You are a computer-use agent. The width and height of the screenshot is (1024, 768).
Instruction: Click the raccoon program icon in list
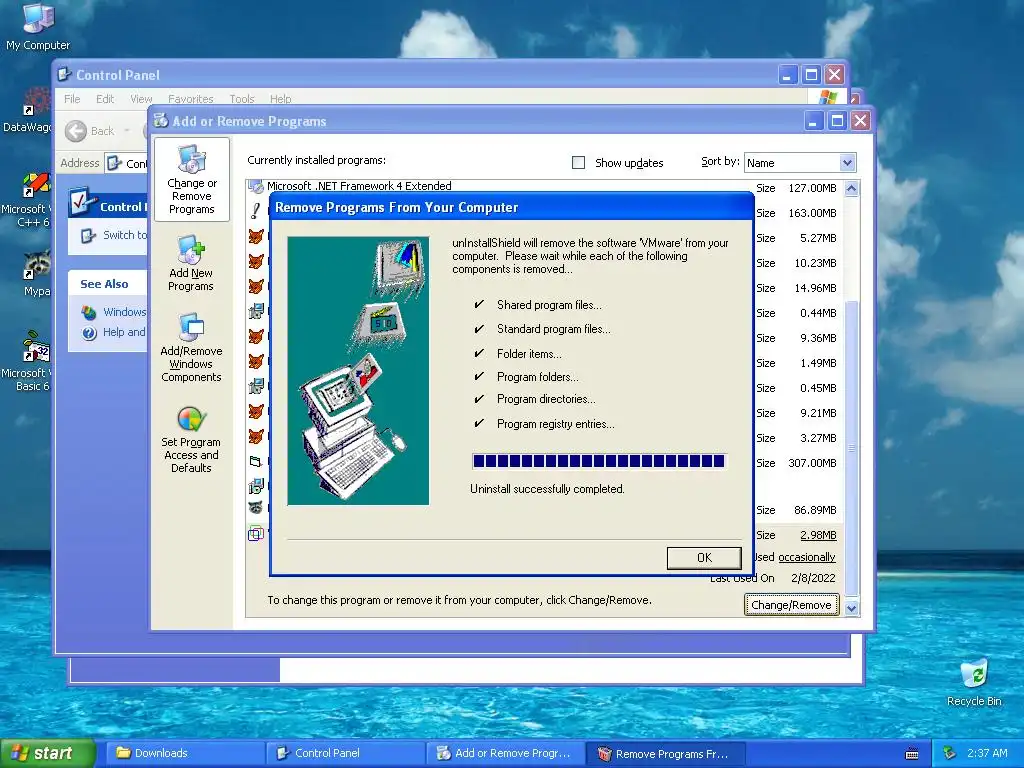[256, 507]
